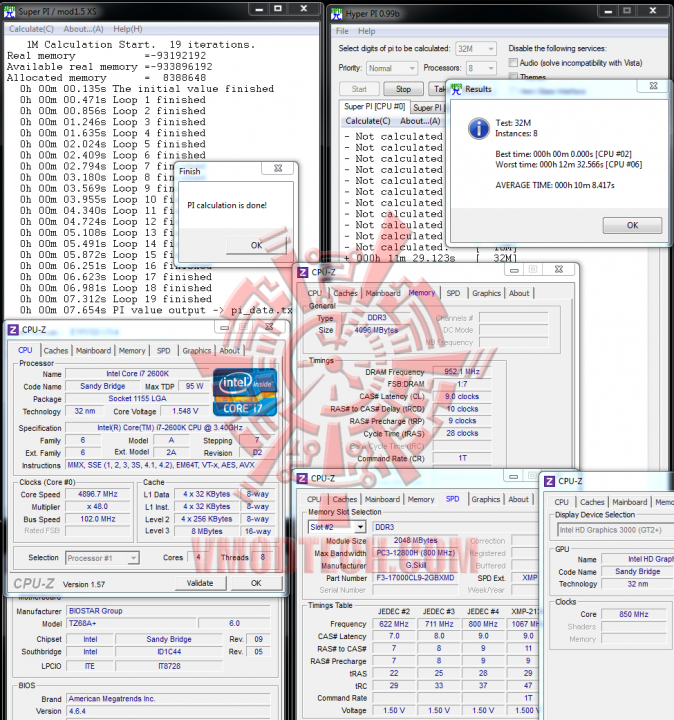
Task: Switch to Caches tab in CPU-Z CPU window
Action: (56, 350)
